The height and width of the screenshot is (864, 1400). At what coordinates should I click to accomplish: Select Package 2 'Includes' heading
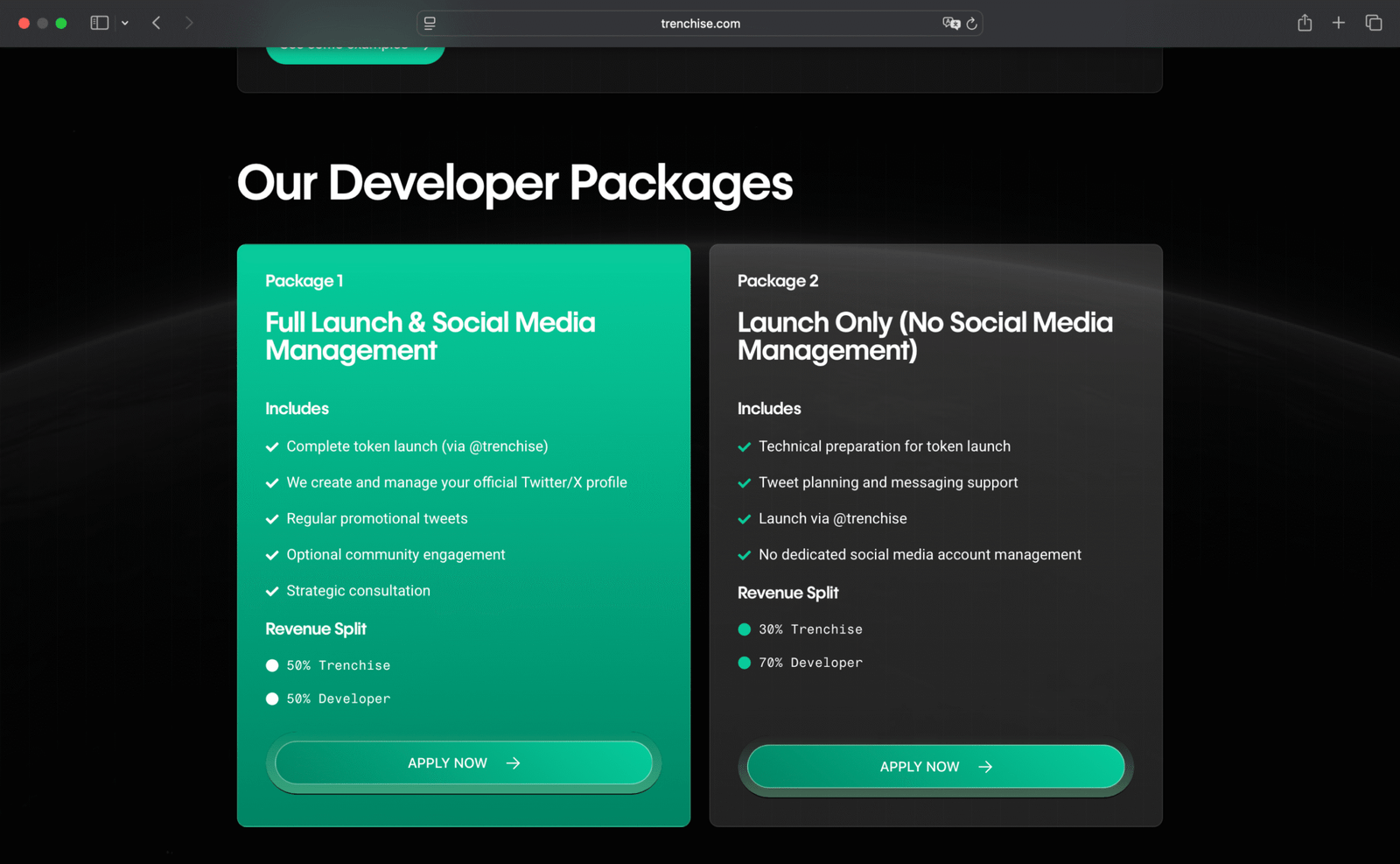tap(769, 409)
